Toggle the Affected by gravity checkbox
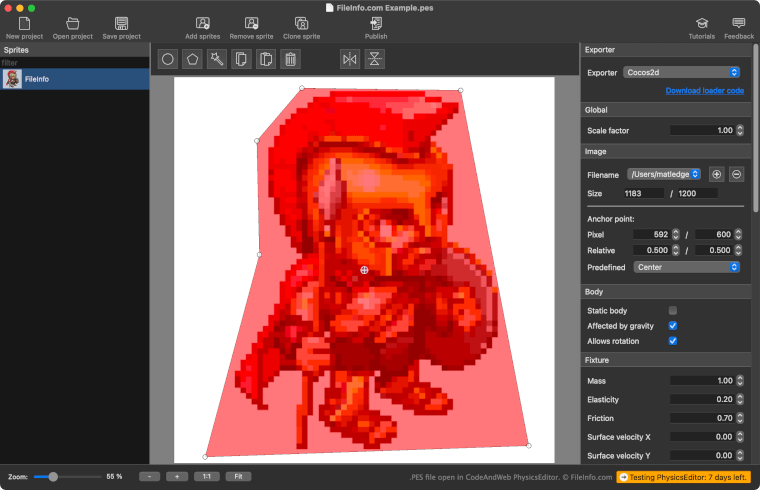This screenshot has height=490, width=760. (673, 326)
